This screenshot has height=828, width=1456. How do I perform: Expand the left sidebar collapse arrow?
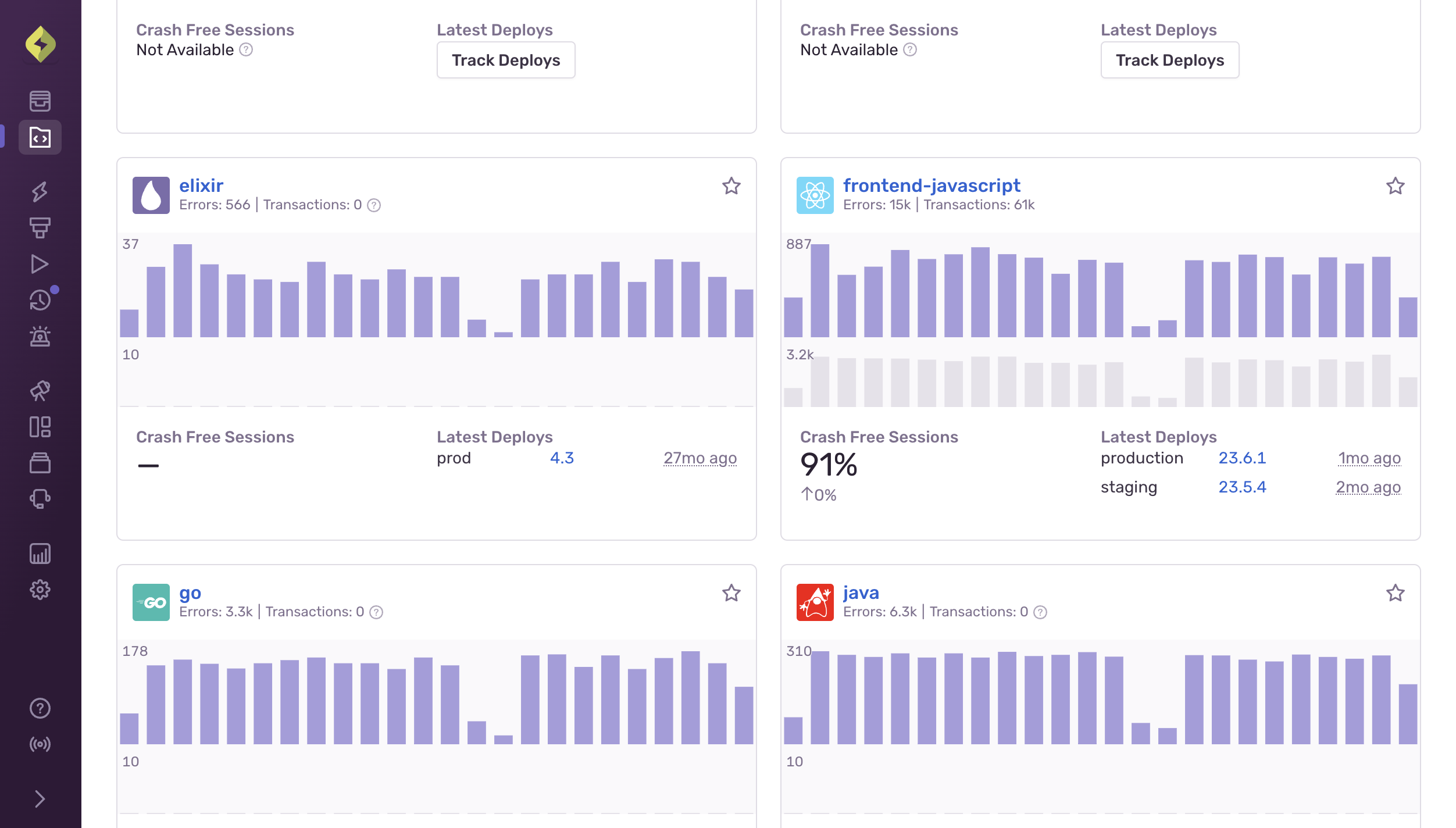tap(40, 799)
